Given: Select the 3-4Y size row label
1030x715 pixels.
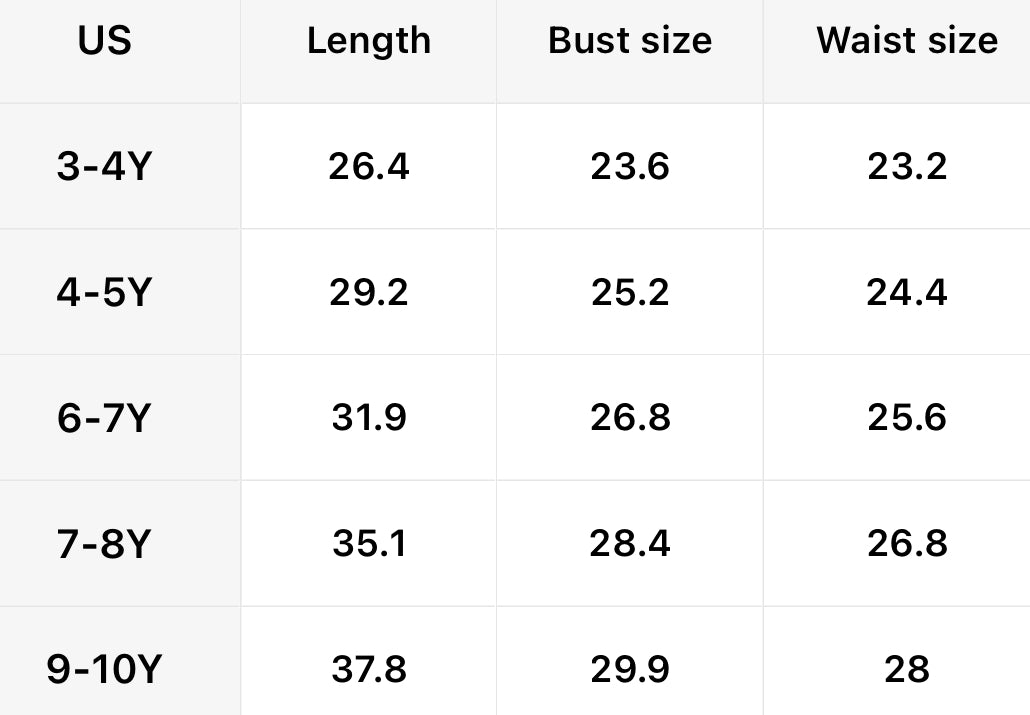Looking at the screenshot, I should coord(104,166).
